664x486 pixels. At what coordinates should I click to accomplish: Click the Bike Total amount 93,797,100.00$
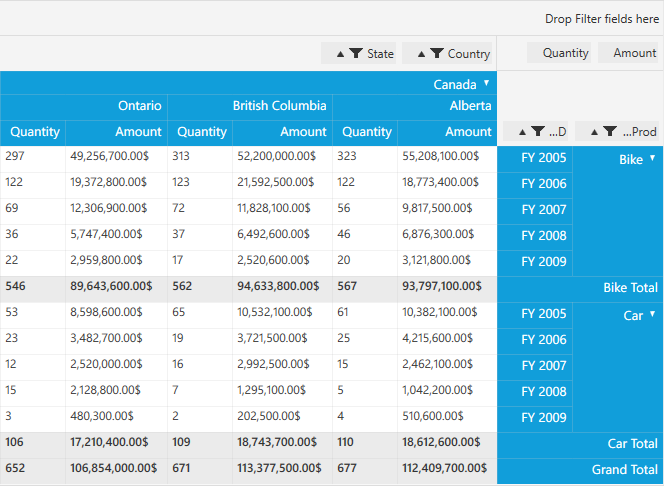click(447, 287)
